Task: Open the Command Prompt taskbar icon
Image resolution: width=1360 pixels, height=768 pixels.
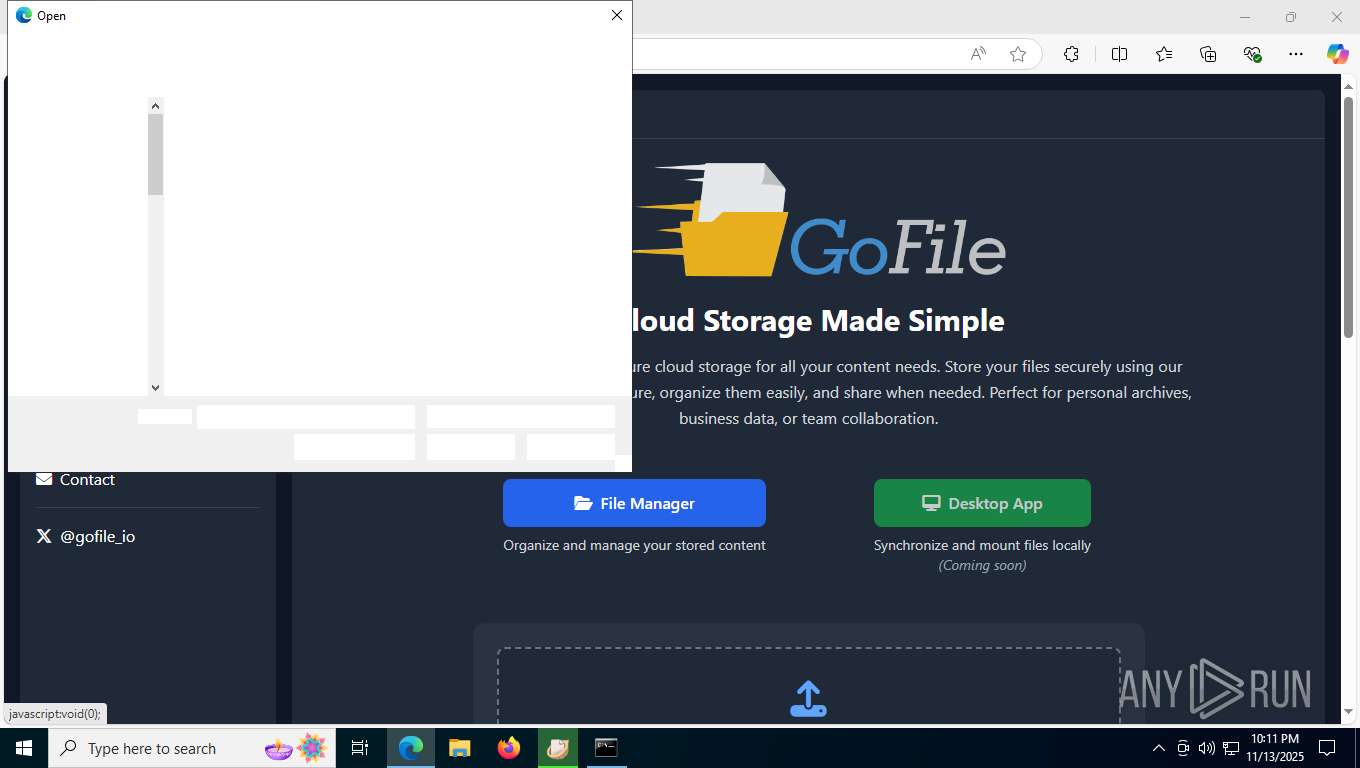Action: click(606, 748)
